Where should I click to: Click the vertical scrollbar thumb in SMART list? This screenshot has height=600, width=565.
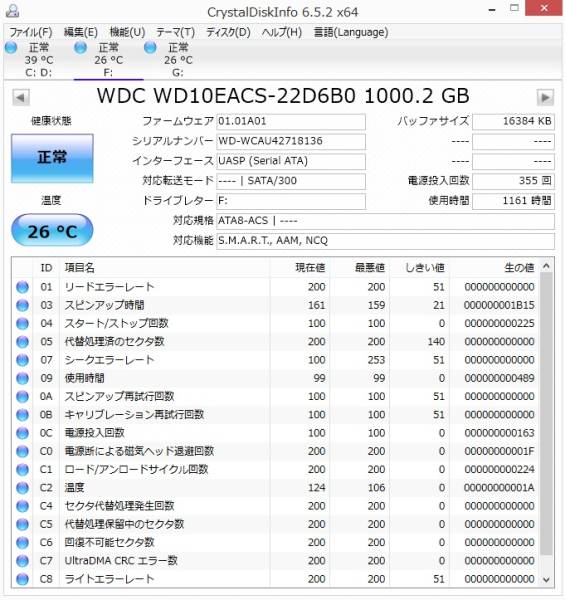[x=546, y=413]
